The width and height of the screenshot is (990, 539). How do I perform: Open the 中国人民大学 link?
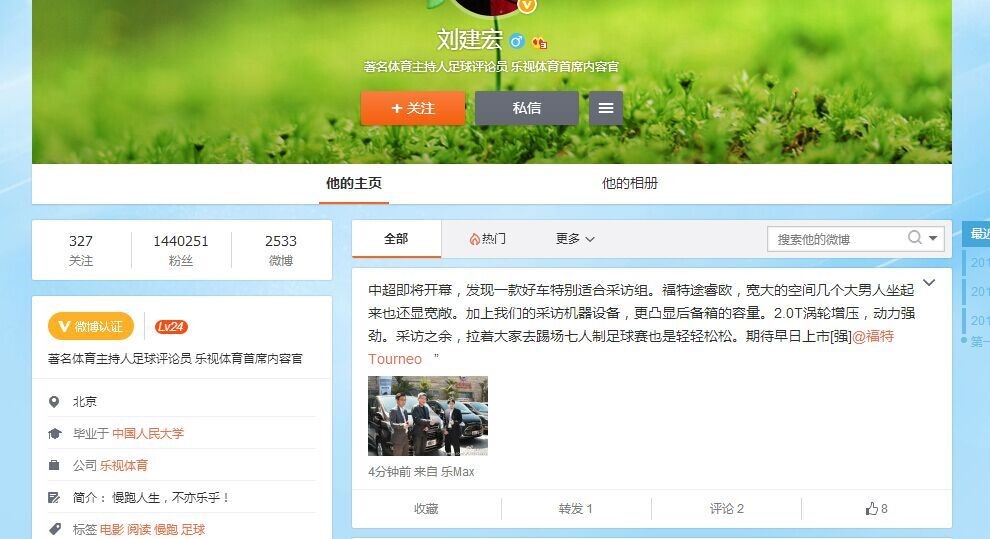148,434
